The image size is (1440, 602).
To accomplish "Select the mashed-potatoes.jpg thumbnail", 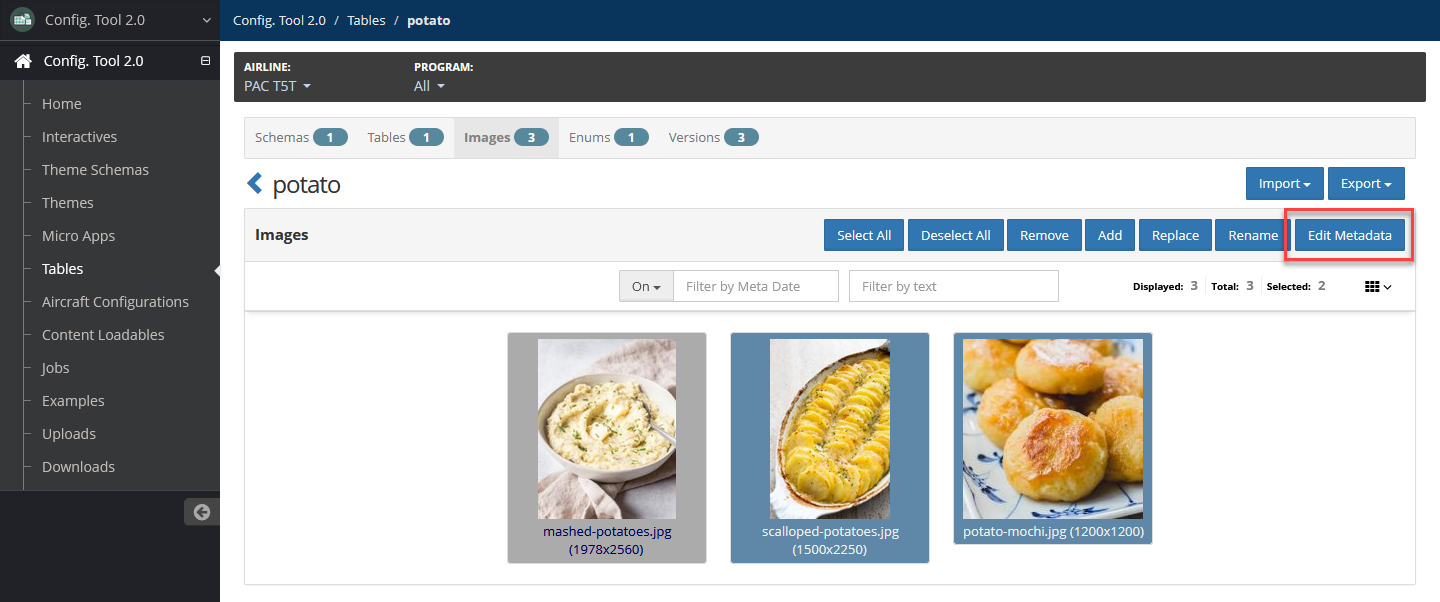I will pyautogui.click(x=607, y=448).
